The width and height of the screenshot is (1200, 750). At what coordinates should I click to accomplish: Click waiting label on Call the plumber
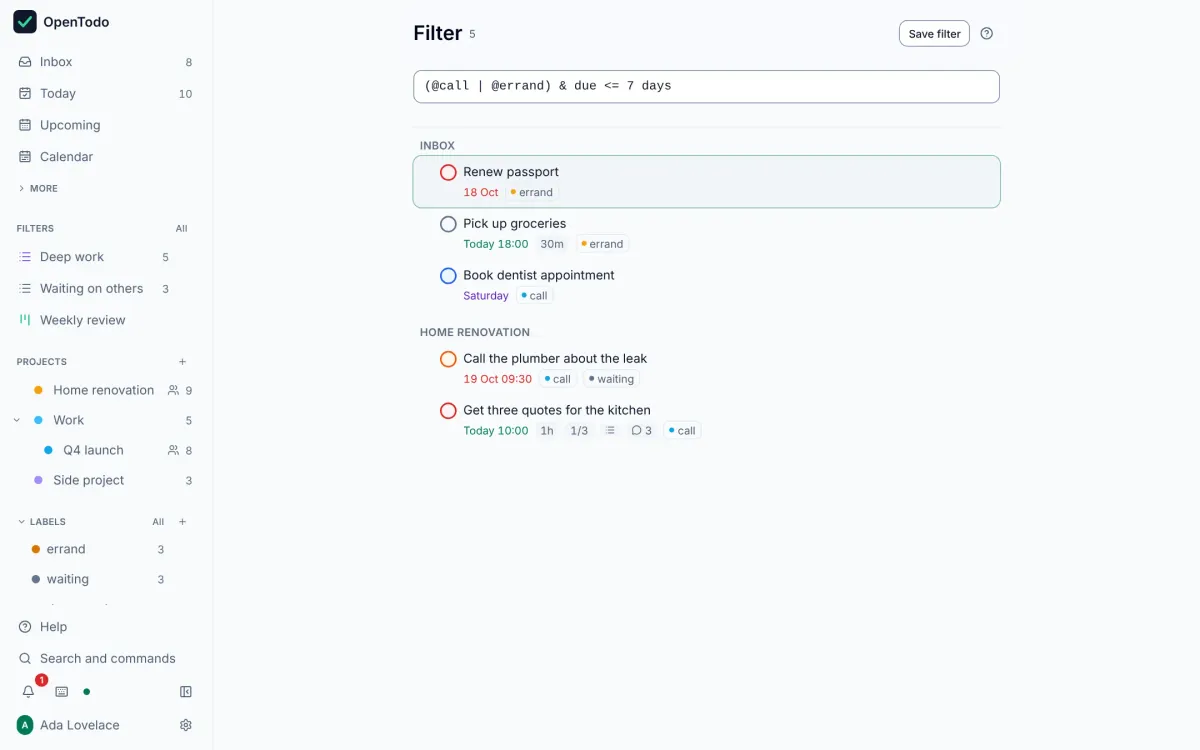point(612,379)
